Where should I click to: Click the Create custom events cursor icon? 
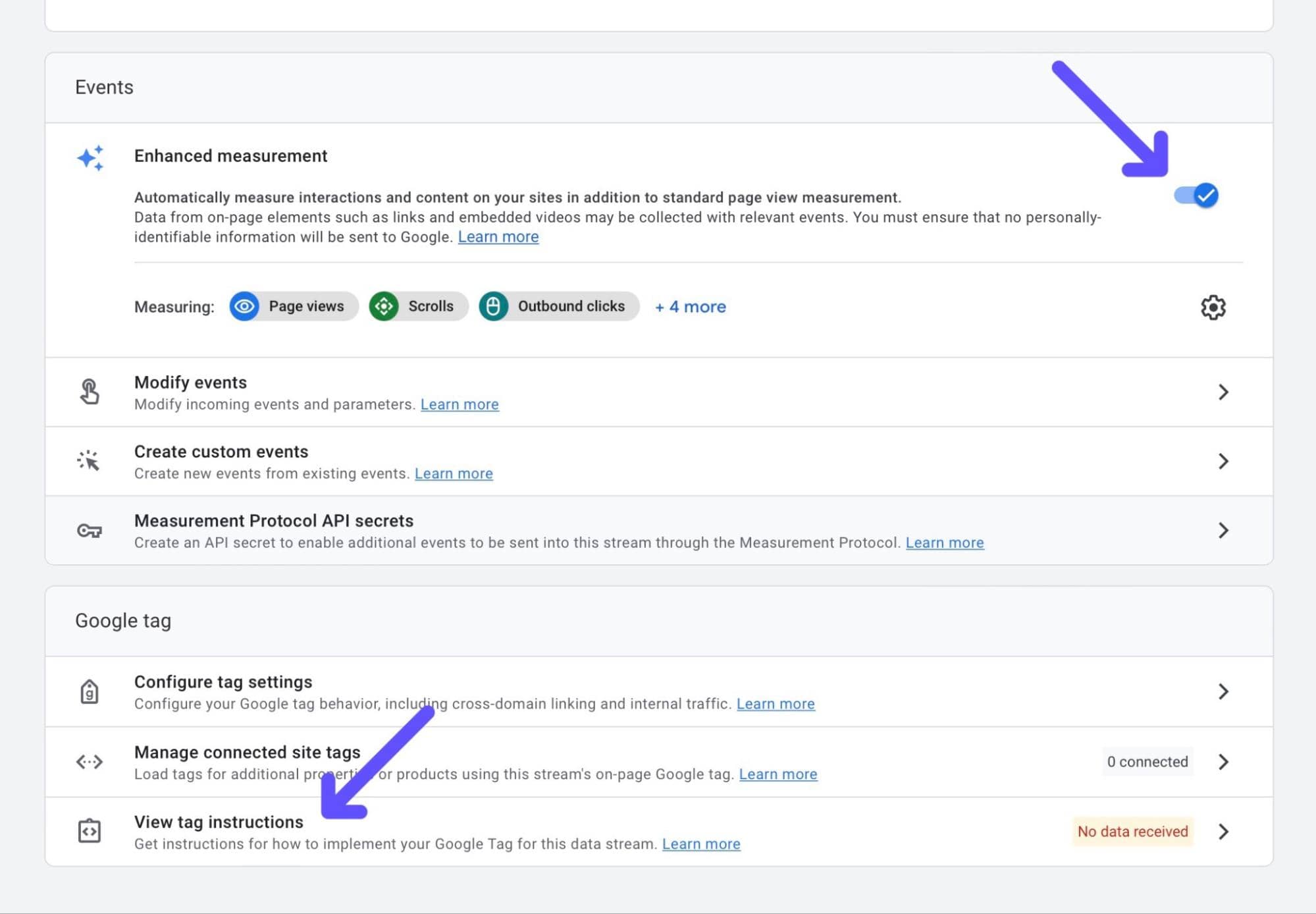tap(88, 460)
